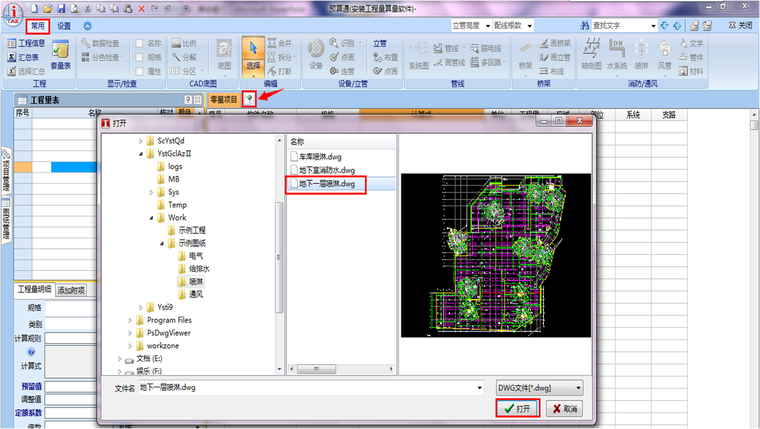
Task: Activate the 选择 selection arrow tool
Action: 253,56
